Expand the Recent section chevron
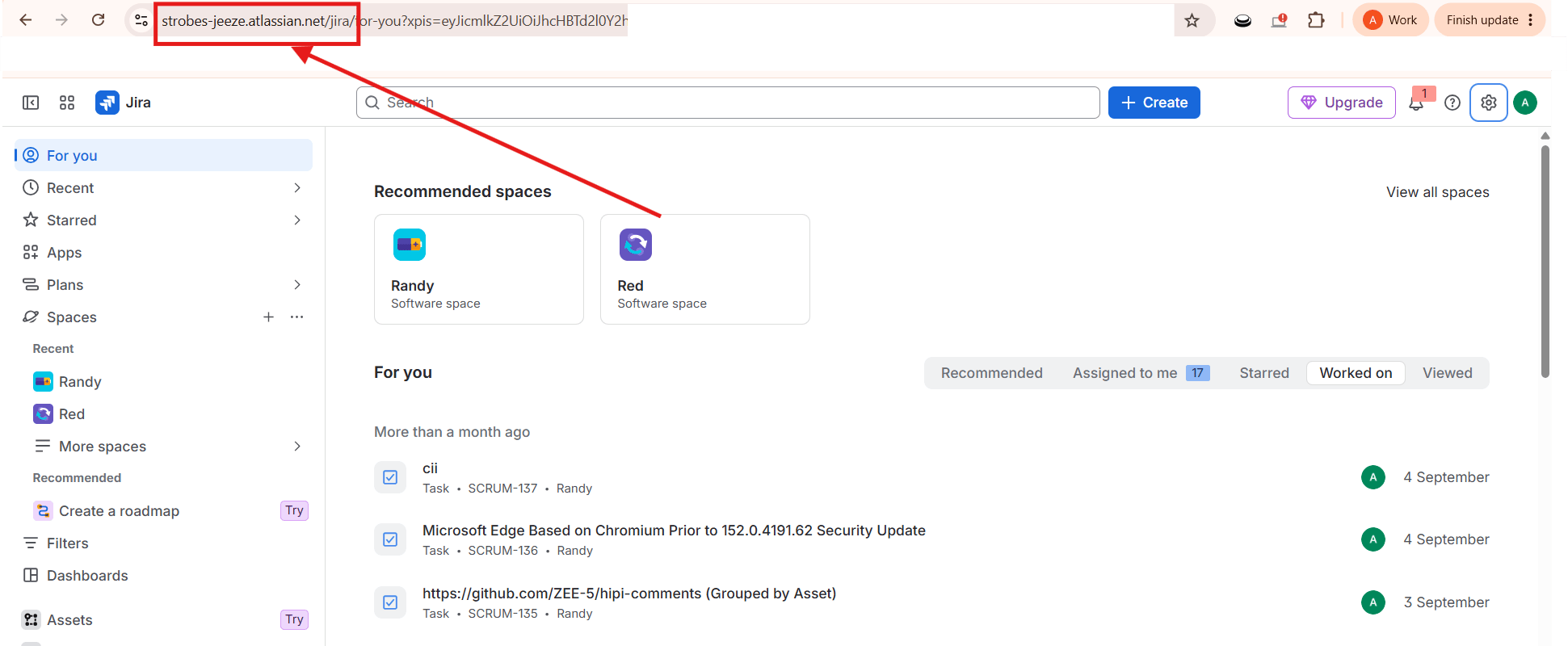The height and width of the screenshot is (646, 1568). pos(297,188)
